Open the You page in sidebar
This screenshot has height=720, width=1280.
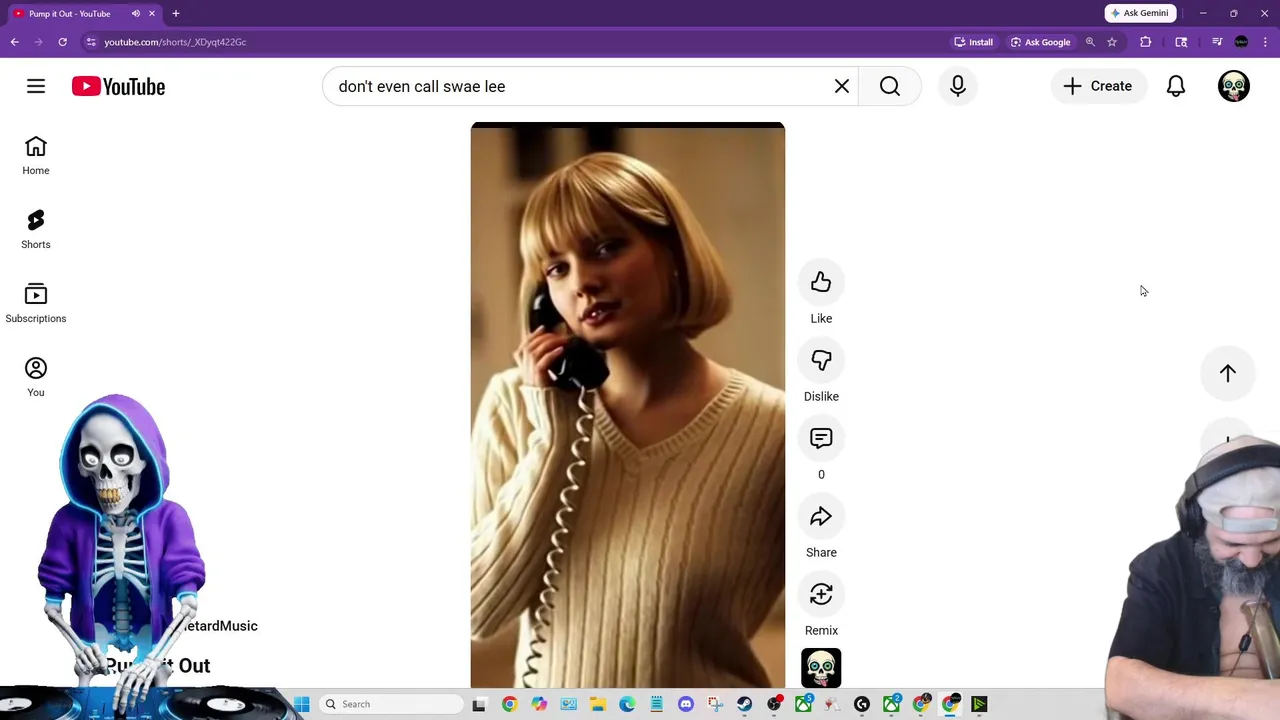[36, 378]
